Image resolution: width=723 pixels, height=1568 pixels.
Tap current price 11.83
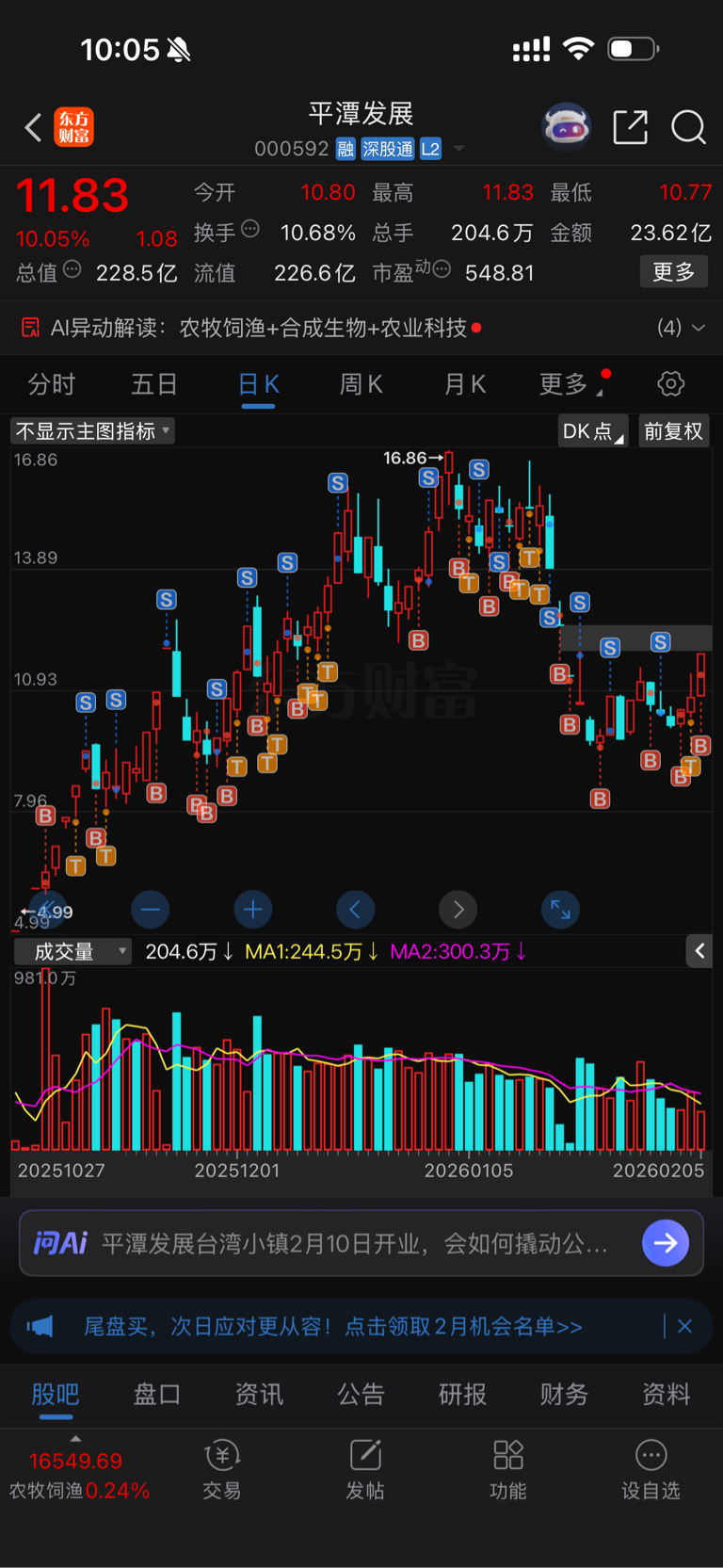[72, 195]
